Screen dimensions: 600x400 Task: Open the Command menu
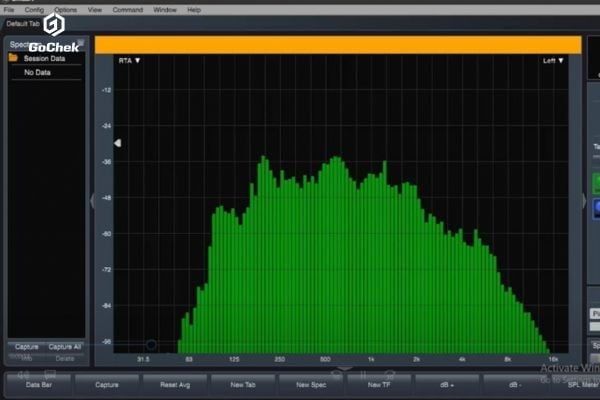pos(128,10)
